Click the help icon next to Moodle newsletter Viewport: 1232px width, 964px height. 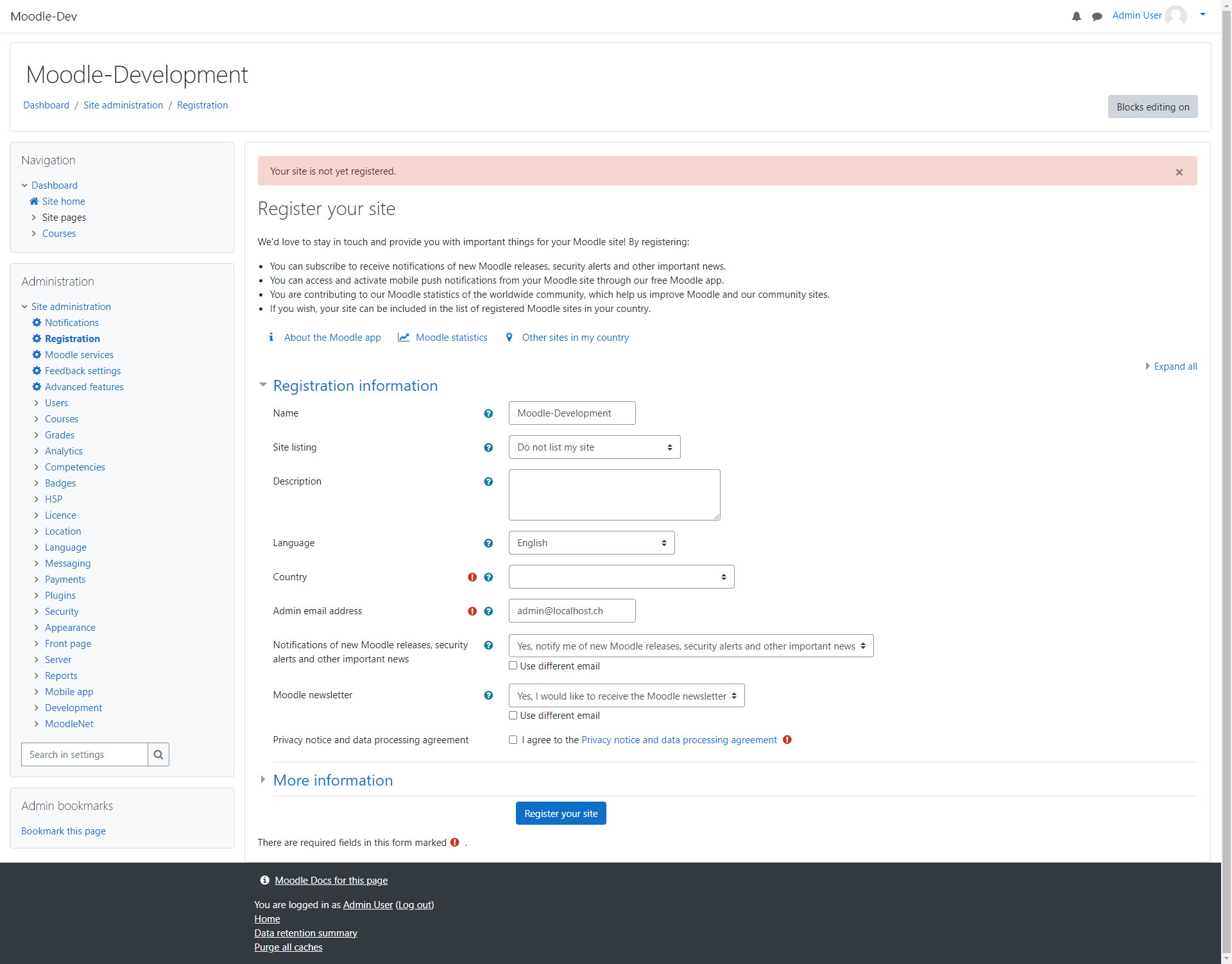click(488, 696)
